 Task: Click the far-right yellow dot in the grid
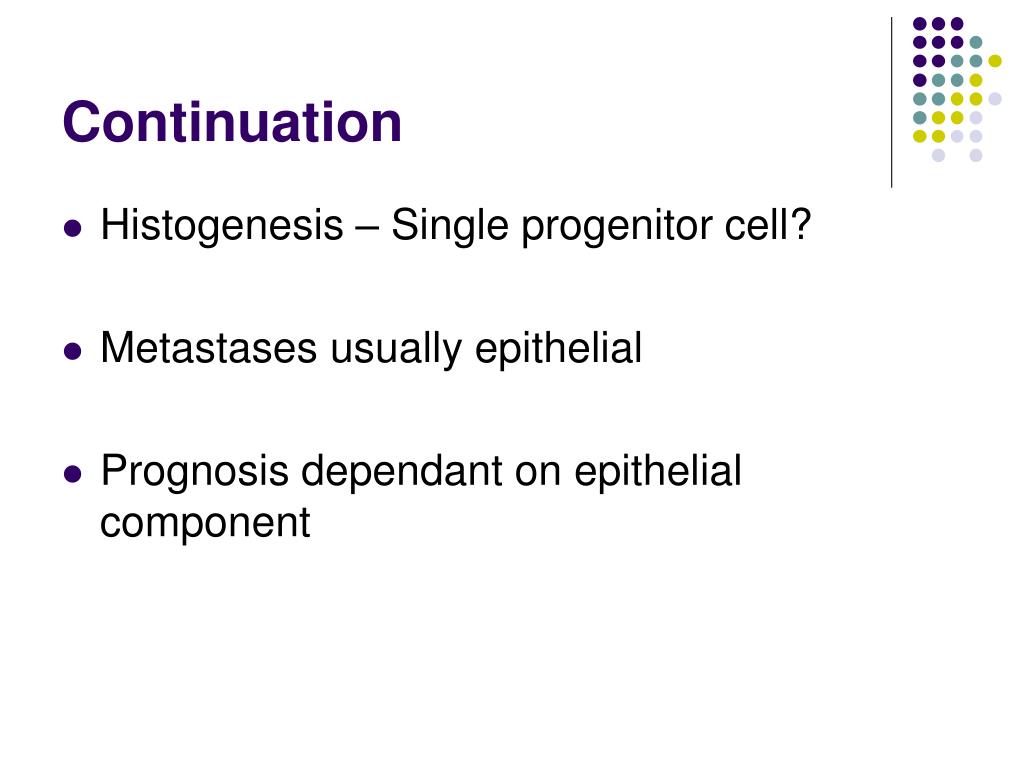pos(995,61)
